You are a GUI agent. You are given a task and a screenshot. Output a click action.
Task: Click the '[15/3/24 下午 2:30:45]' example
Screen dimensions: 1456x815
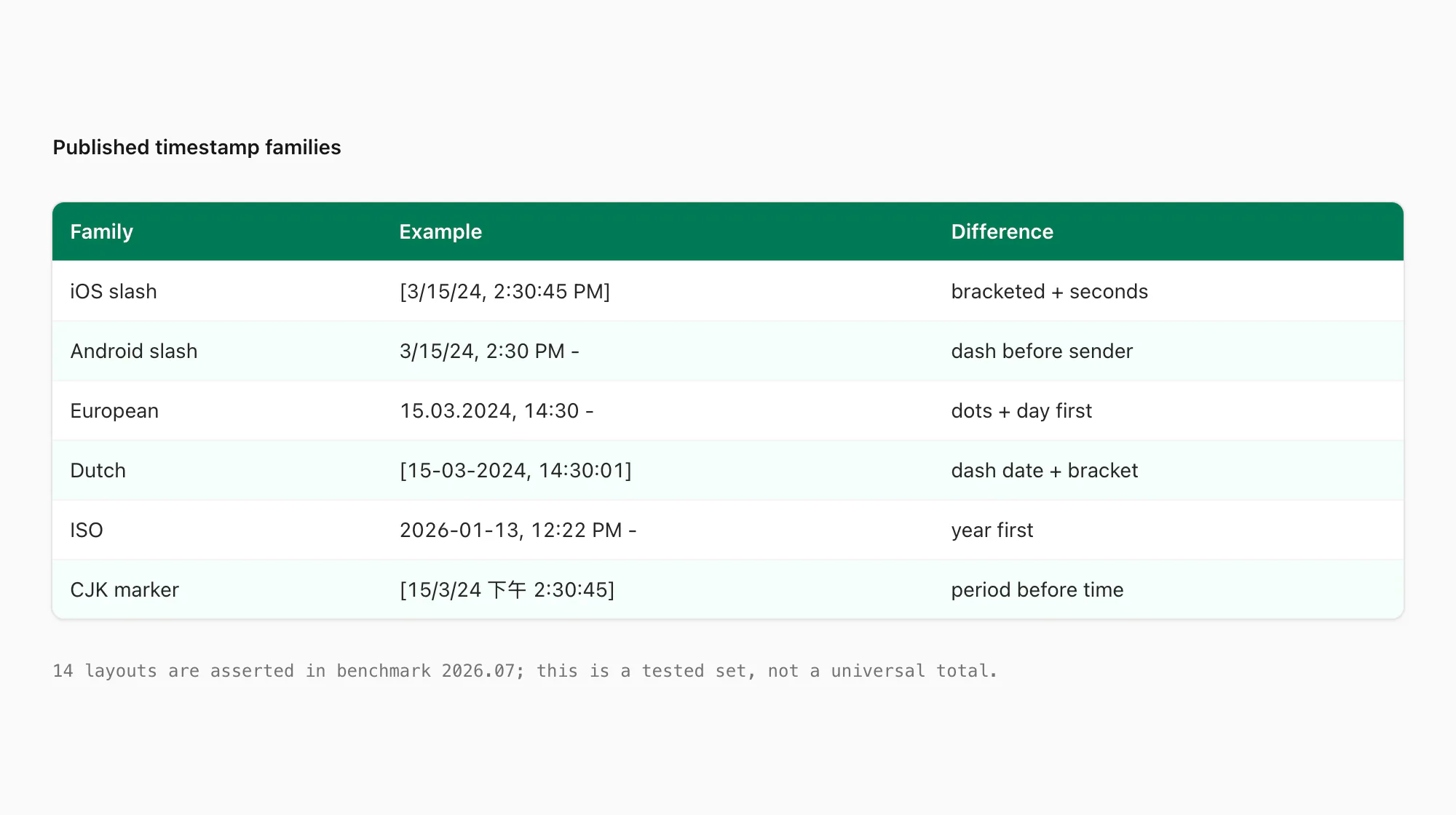tap(507, 589)
